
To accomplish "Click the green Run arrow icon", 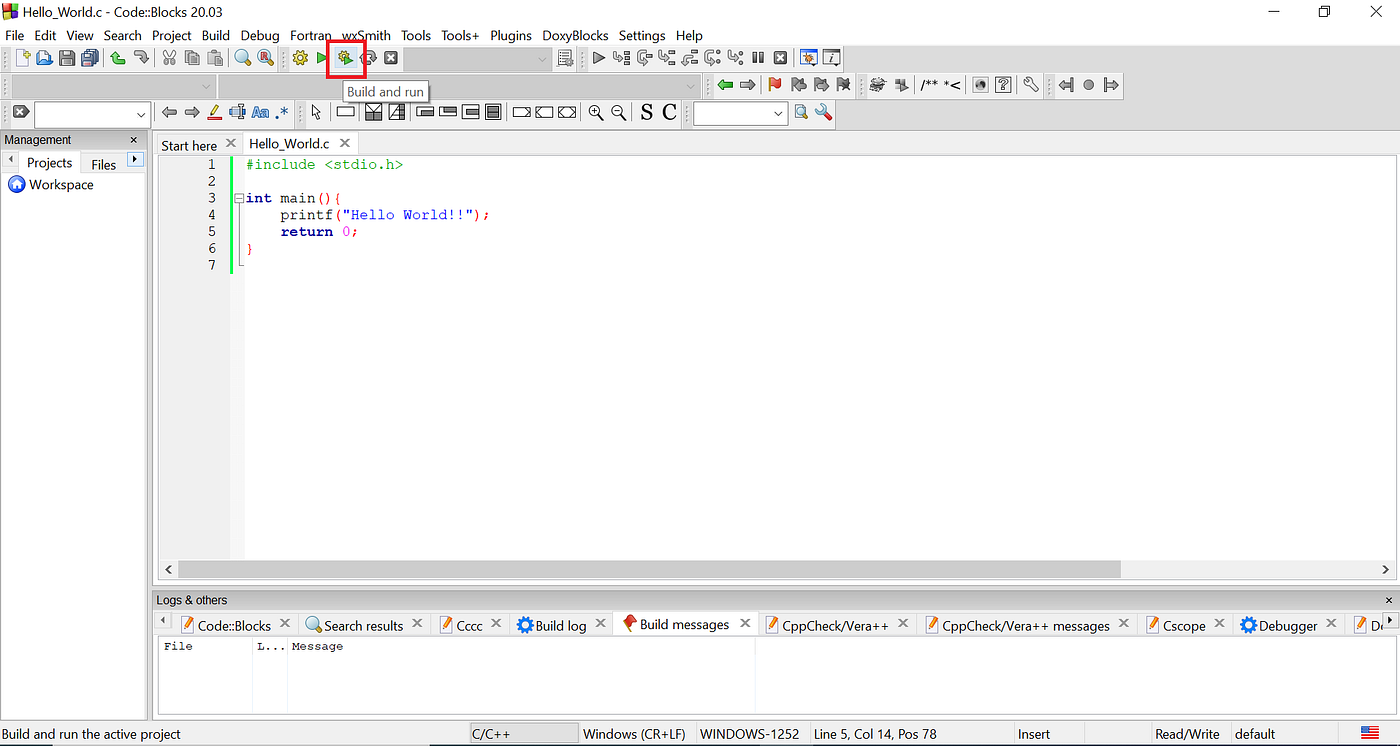I will tap(322, 58).
